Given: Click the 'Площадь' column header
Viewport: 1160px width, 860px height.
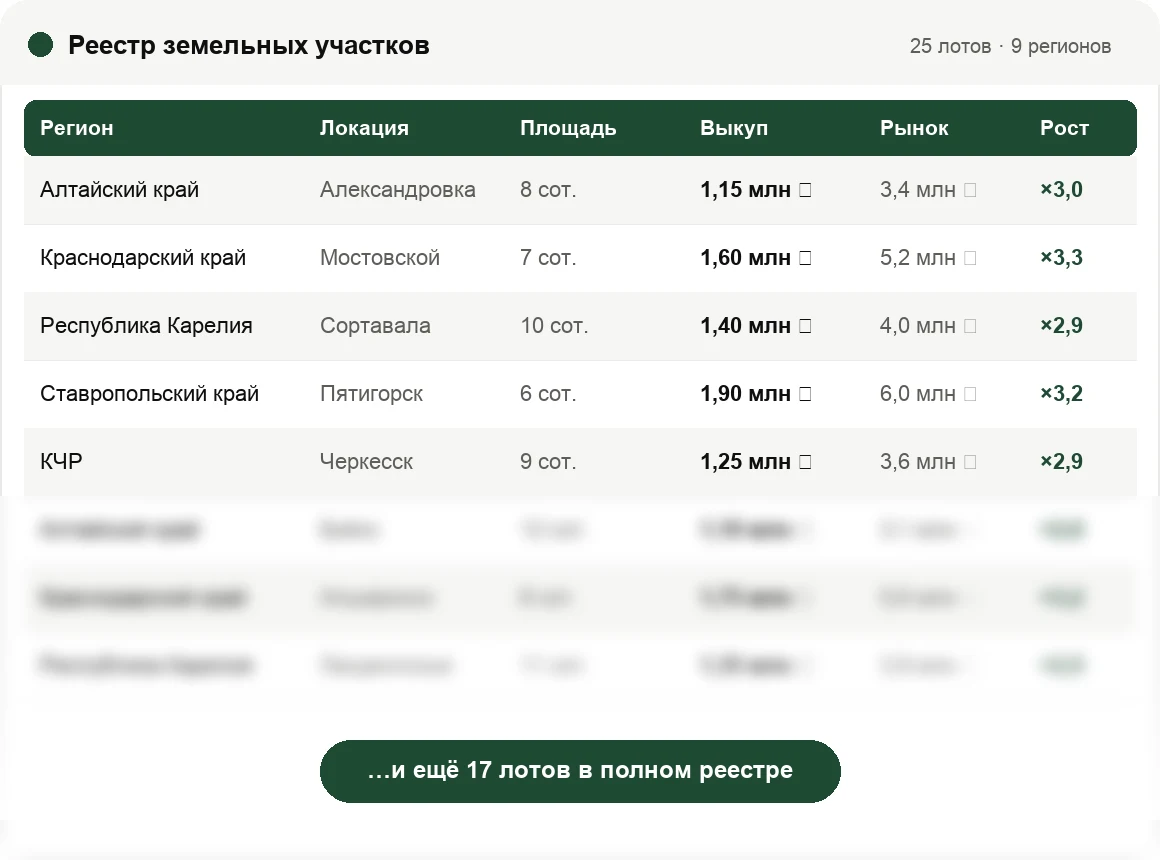Looking at the screenshot, I should click(x=568, y=128).
